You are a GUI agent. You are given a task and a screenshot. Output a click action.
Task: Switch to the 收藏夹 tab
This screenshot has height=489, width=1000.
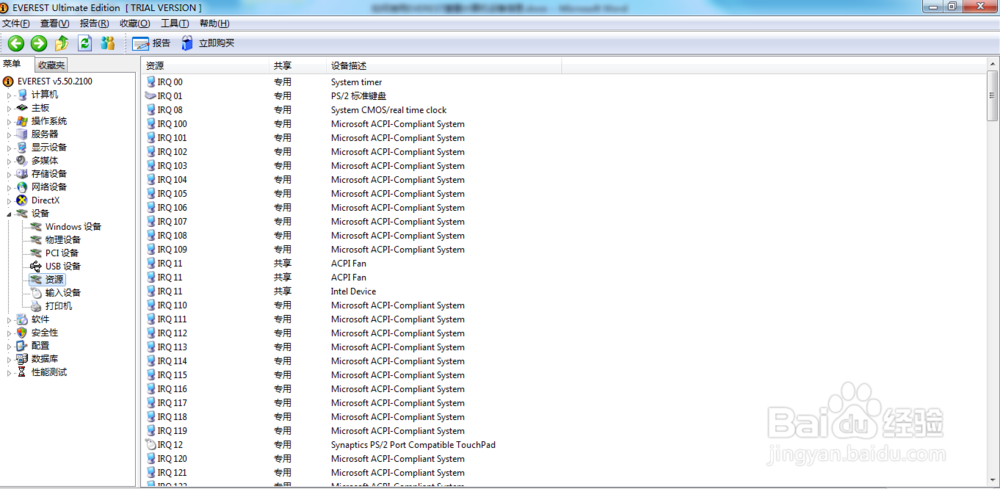click(x=51, y=65)
